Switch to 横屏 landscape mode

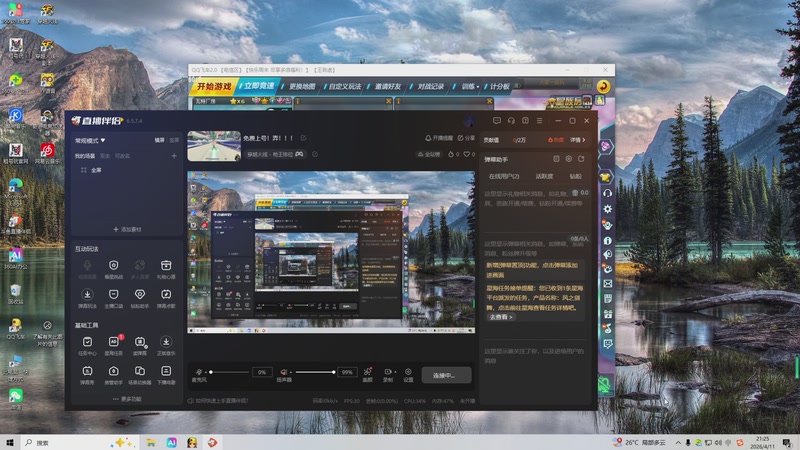coord(160,140)
